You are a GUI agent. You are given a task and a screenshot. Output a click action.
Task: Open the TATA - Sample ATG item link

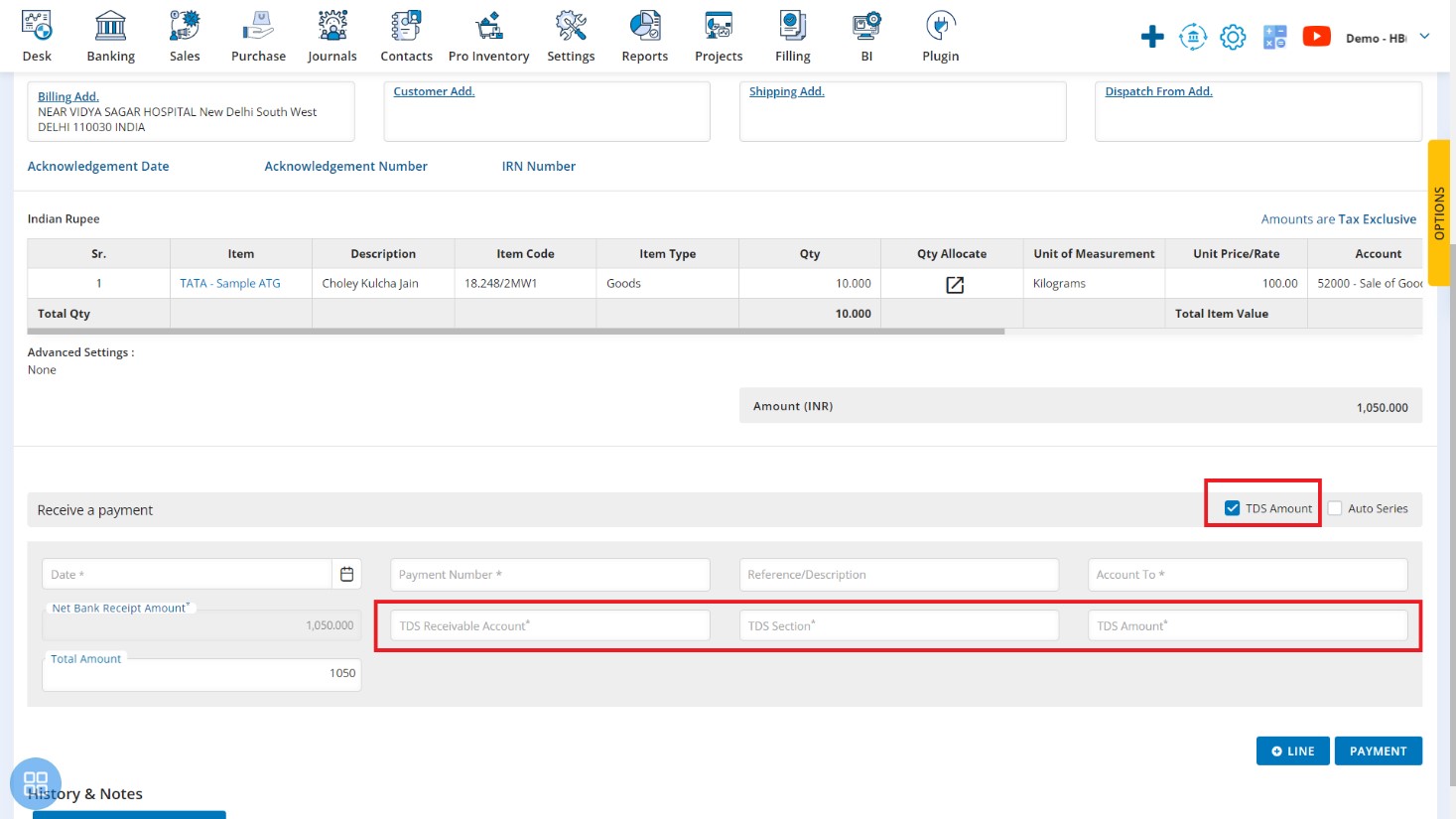[x=230, y=283]
